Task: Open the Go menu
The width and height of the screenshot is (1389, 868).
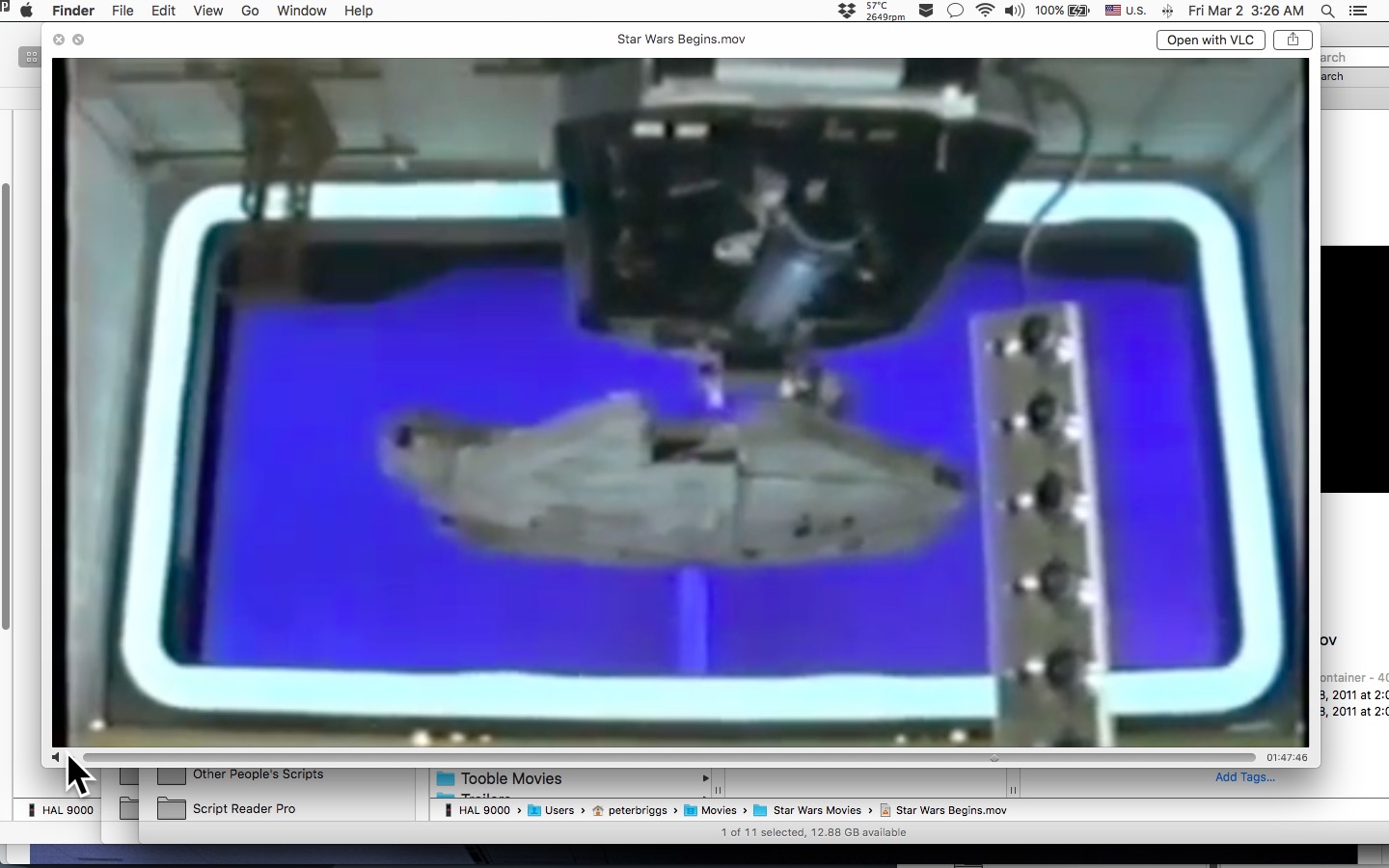Action: pos(250,11)
